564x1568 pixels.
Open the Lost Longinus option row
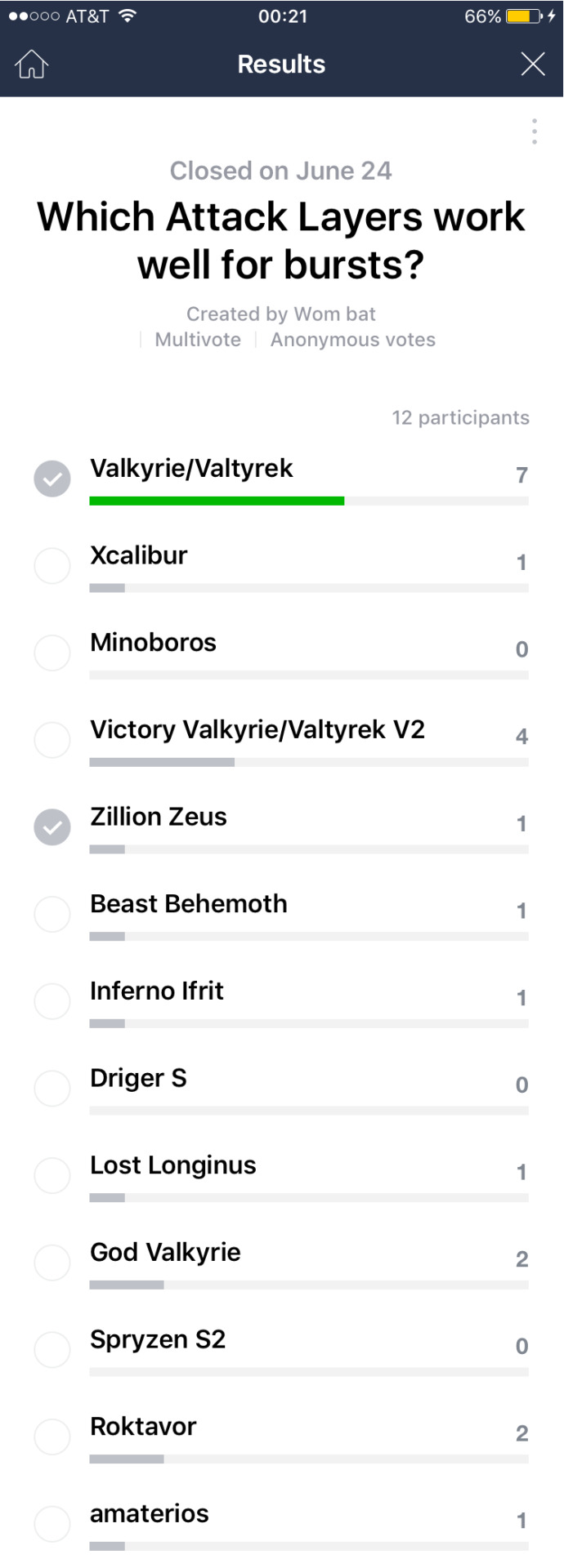coord(282,1175)
